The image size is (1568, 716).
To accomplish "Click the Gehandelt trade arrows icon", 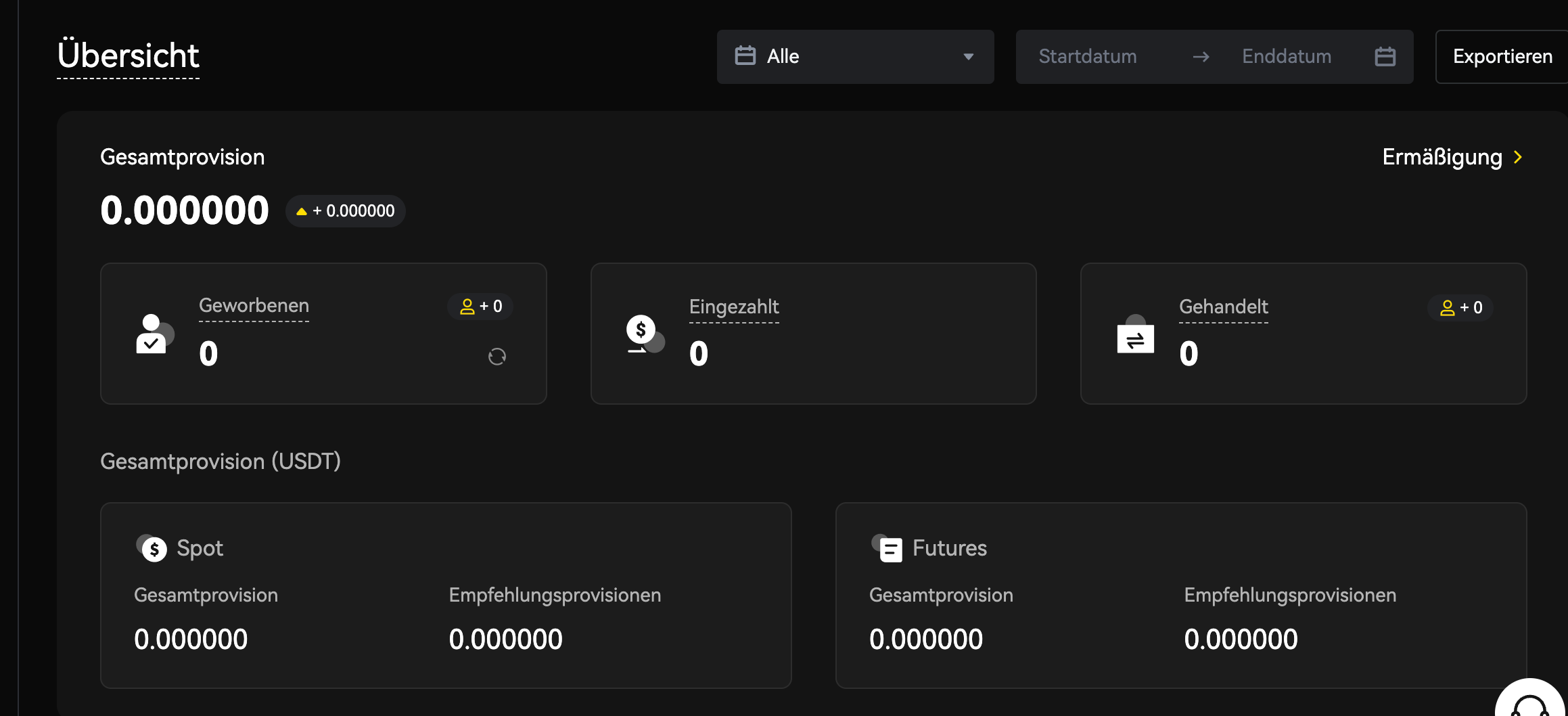I will [x=1135, y=335].
